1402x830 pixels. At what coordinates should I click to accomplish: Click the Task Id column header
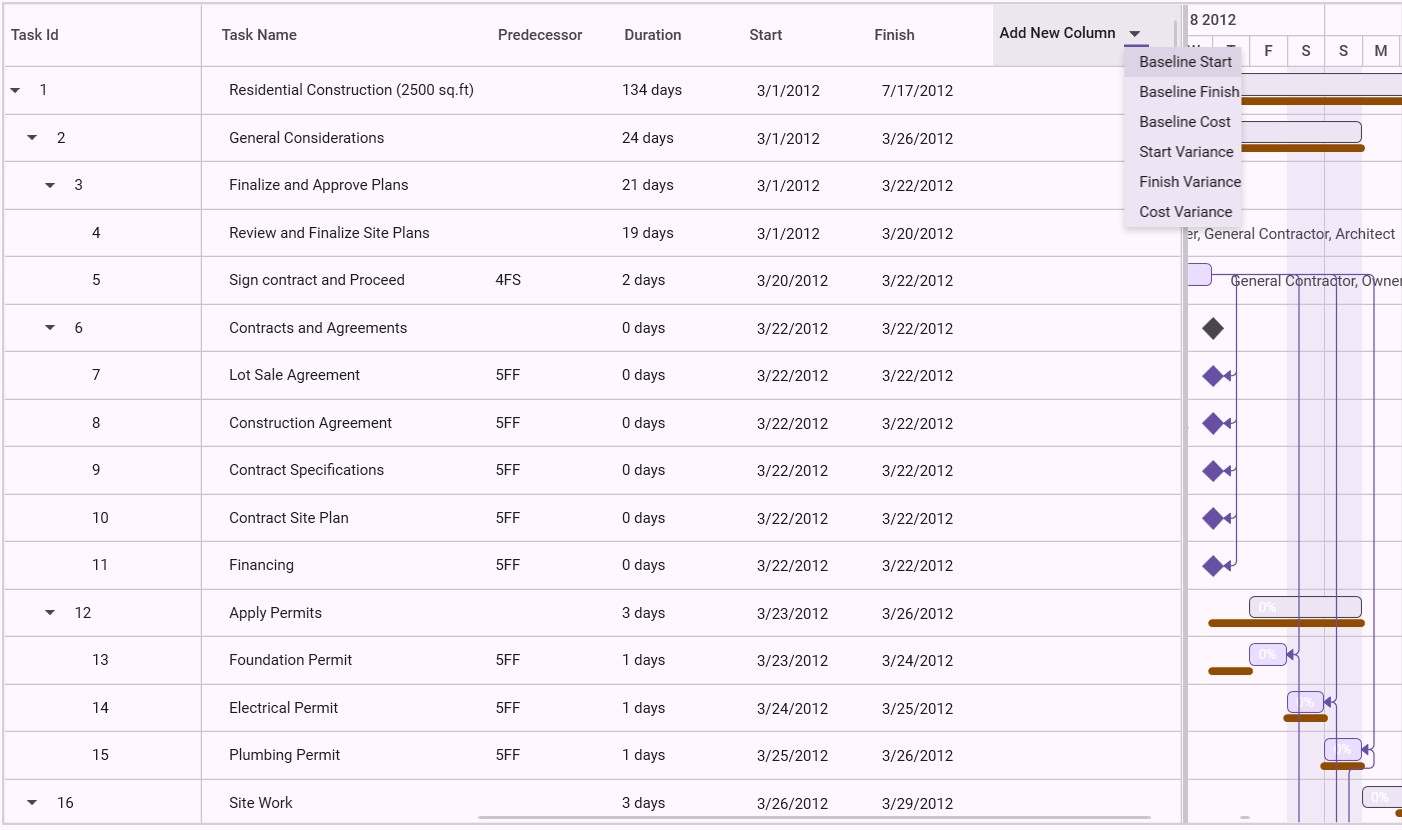(102, 35)
